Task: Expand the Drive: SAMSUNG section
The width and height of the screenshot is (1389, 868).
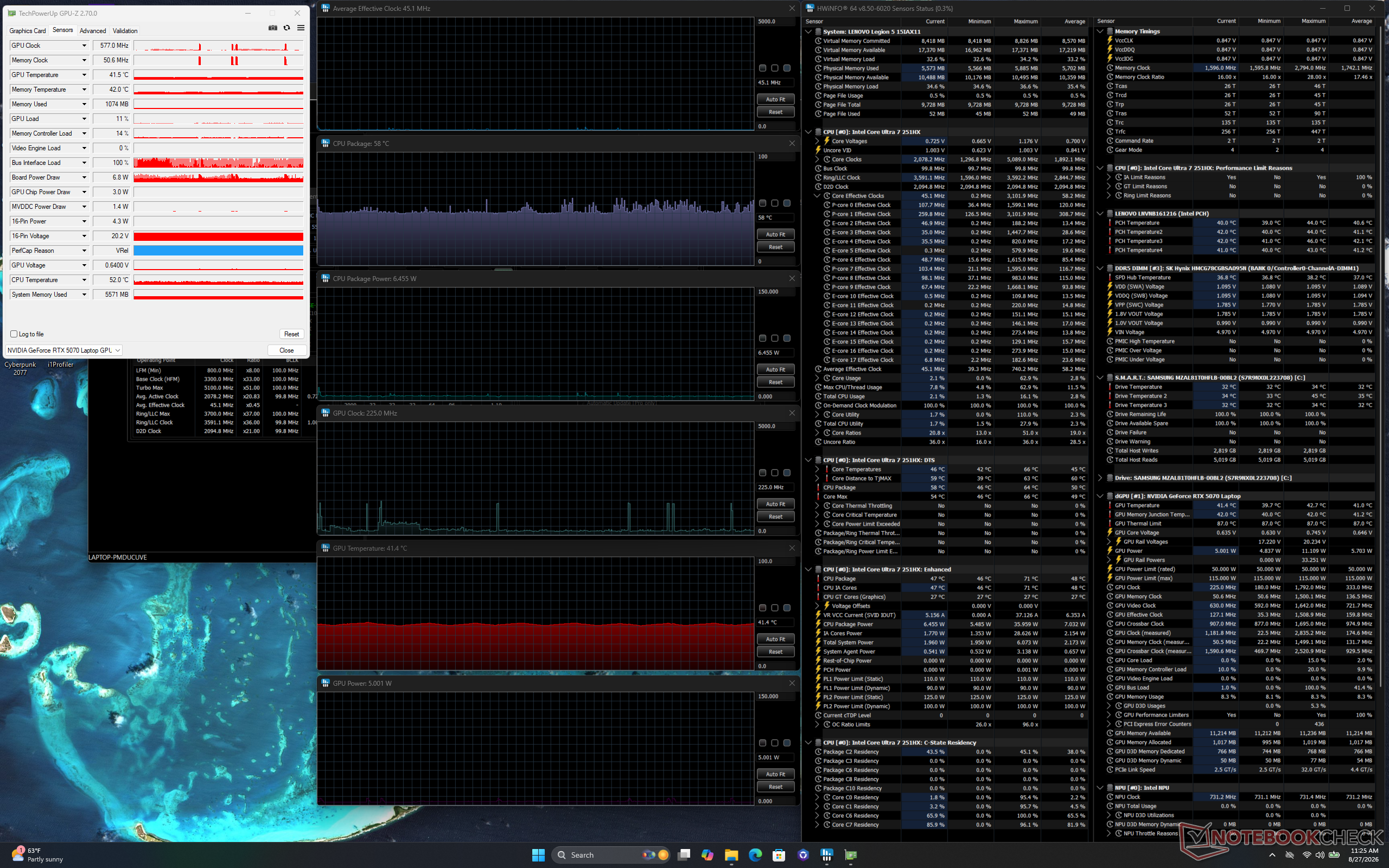Action: click(1100, 477)
